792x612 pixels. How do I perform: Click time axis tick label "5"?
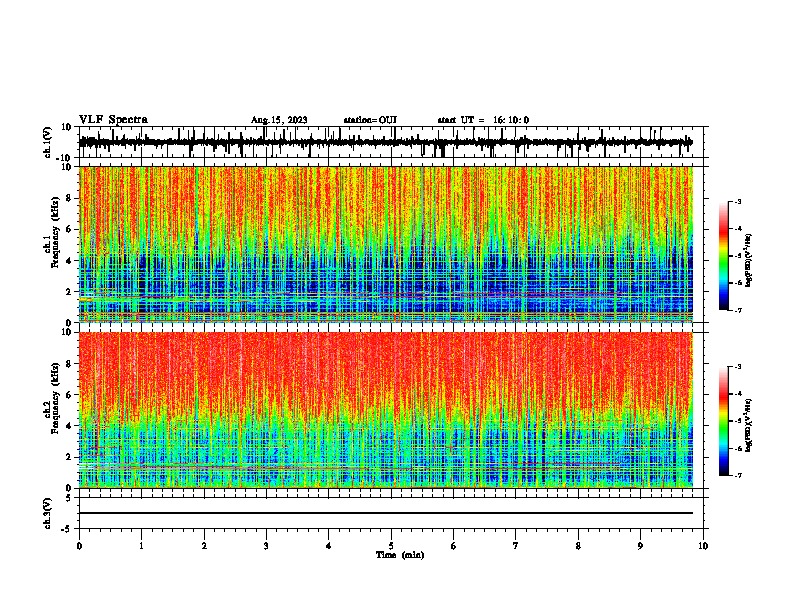point(391,546)
